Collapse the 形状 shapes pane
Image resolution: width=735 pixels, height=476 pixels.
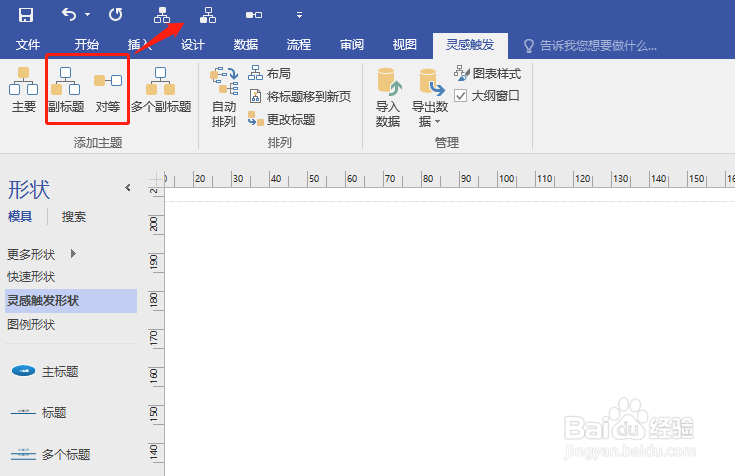click(x=128, y=188)
